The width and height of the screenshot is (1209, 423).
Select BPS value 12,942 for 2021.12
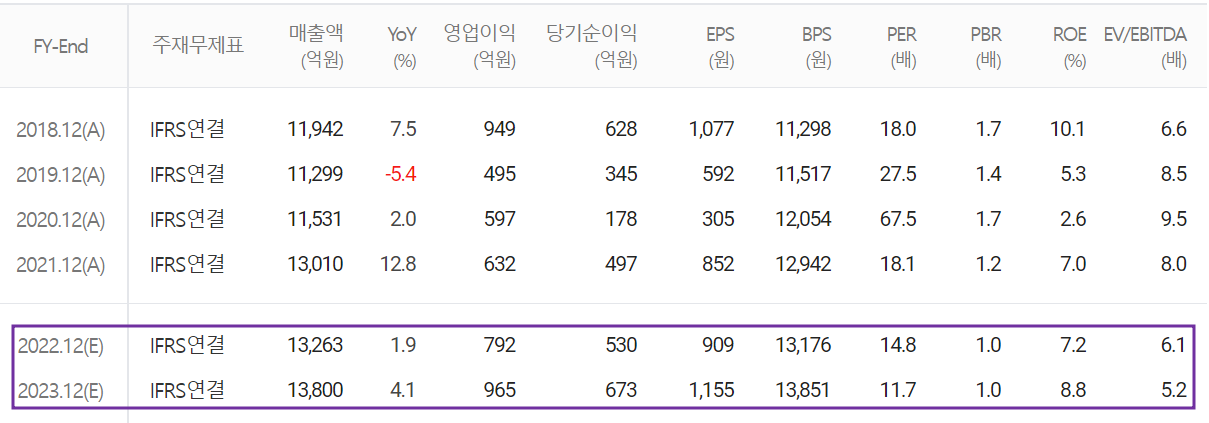click(803, 264)
